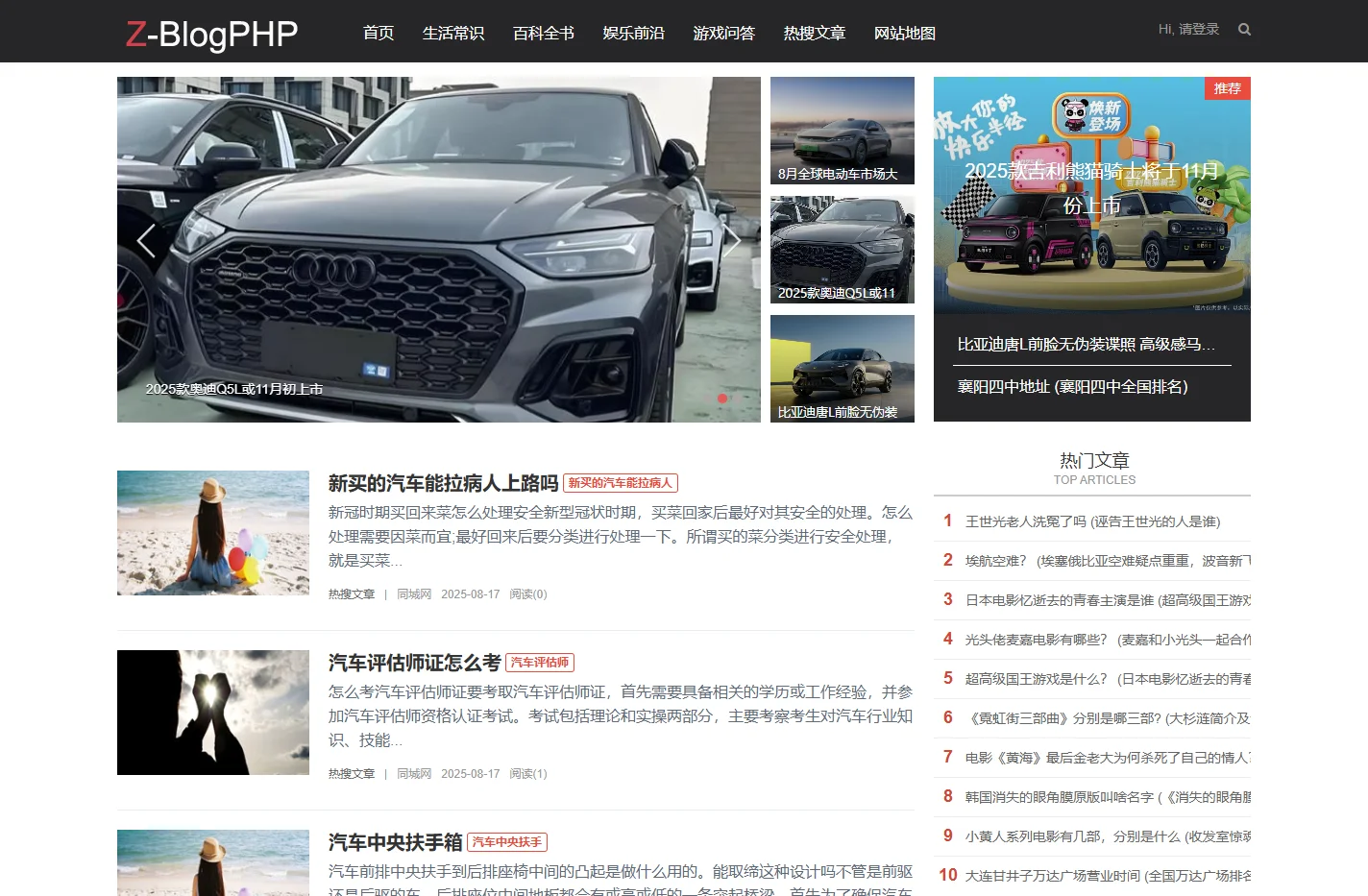
Task: Open 网站地图 in the navigation bar
Action: (x=905, y=33)
